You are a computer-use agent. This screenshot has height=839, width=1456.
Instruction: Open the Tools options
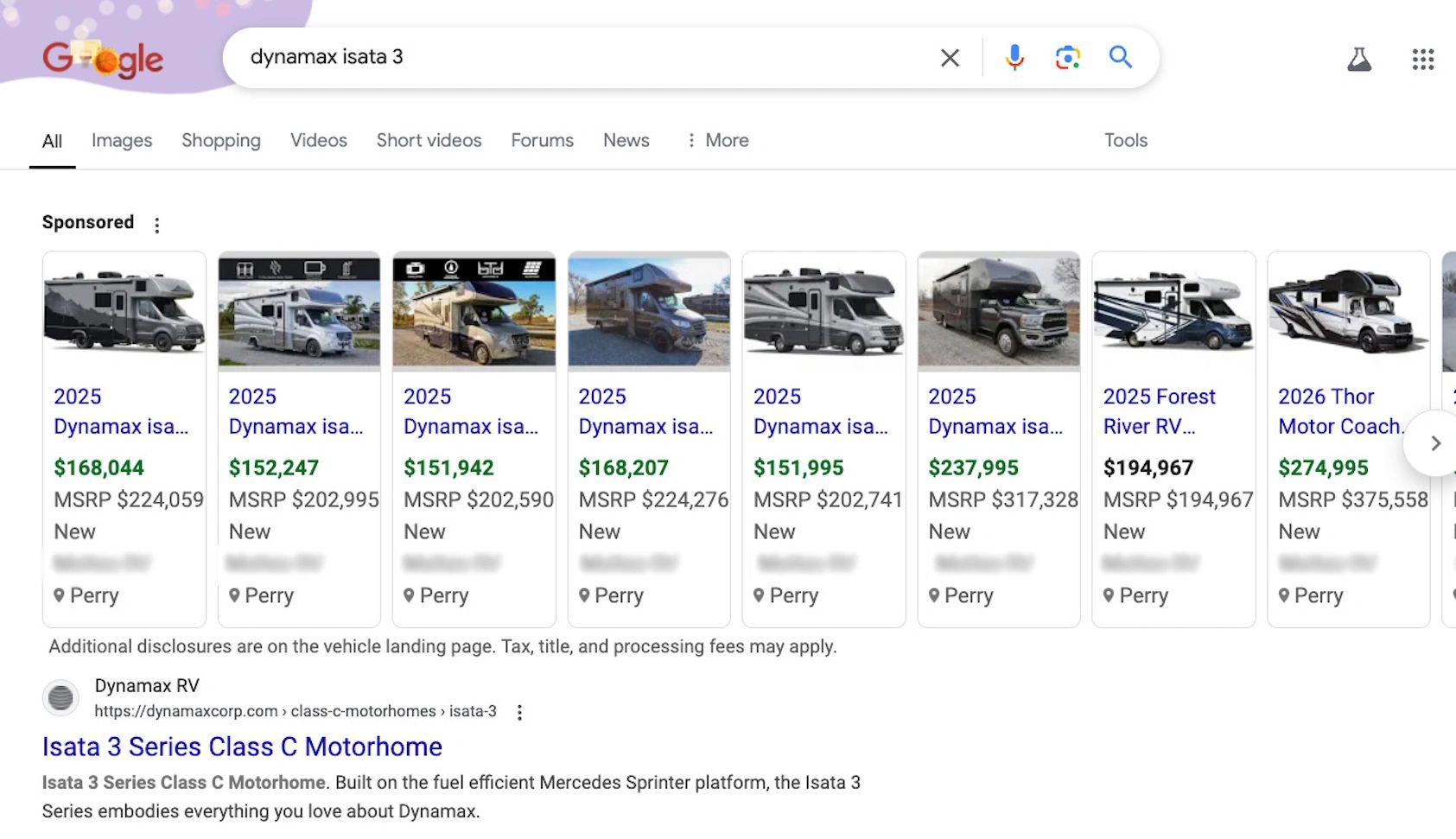(x=1126, y=140)
